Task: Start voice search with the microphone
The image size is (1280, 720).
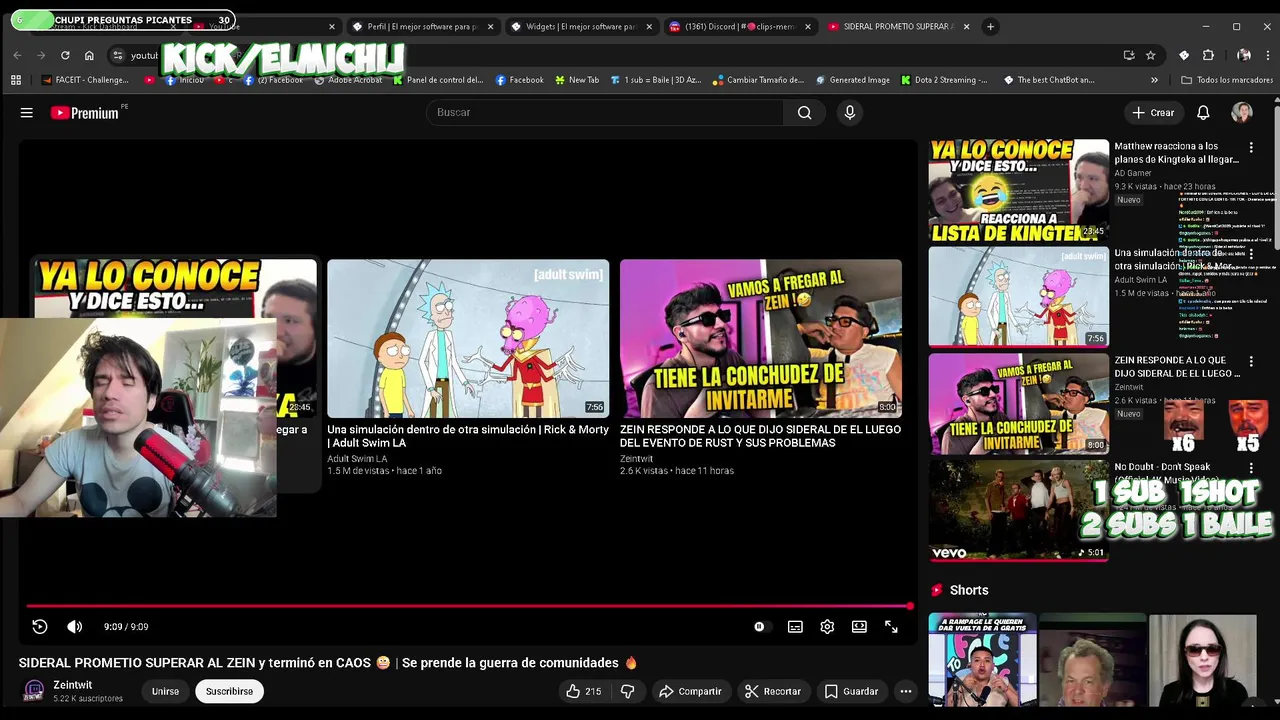Action: pos(850,113)
